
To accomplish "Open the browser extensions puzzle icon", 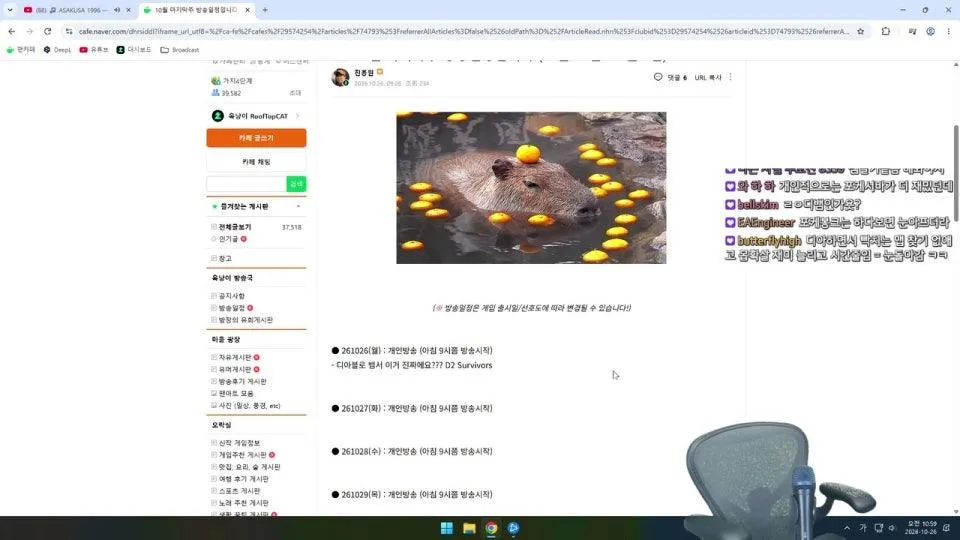I will (886, 31).
